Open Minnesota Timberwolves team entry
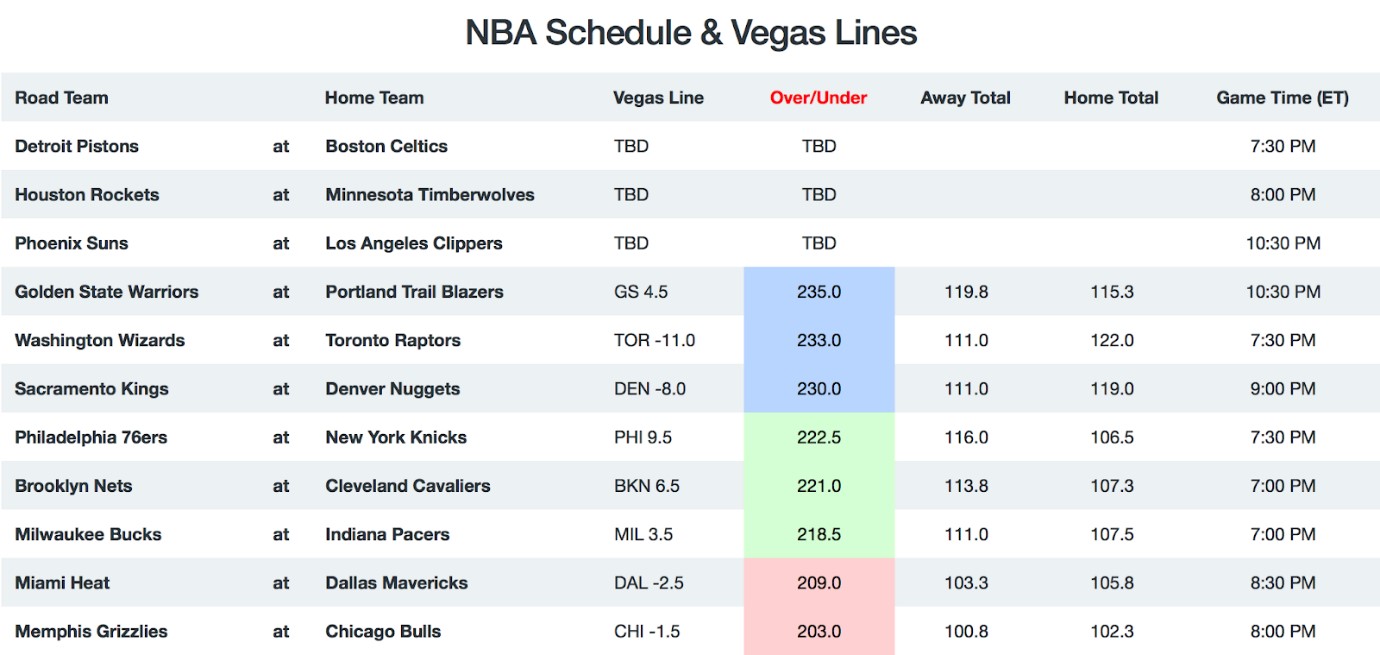1380x655 pixels. coord(430,195)
